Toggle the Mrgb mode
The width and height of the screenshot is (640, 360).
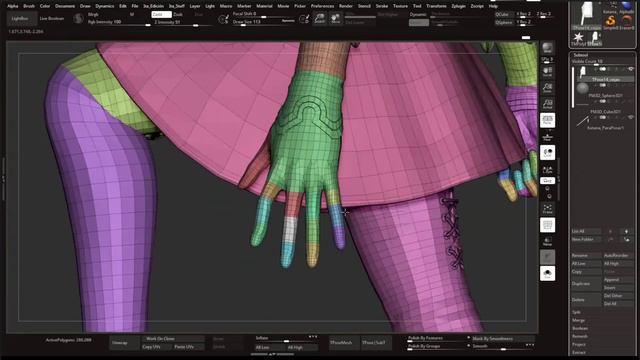pos(93,14)
